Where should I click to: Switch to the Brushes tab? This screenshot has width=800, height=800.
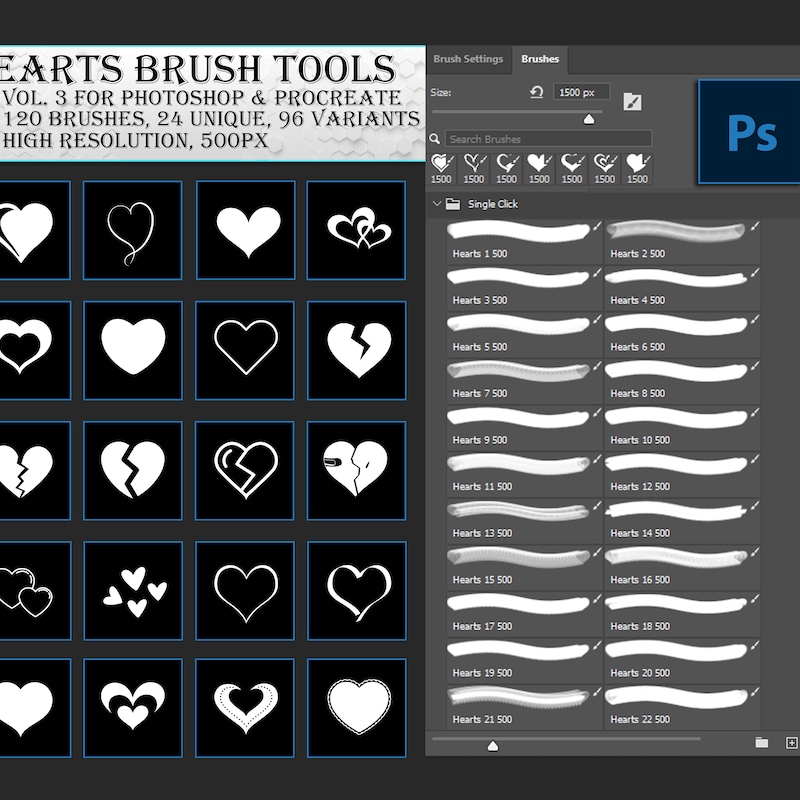[540, 59]
